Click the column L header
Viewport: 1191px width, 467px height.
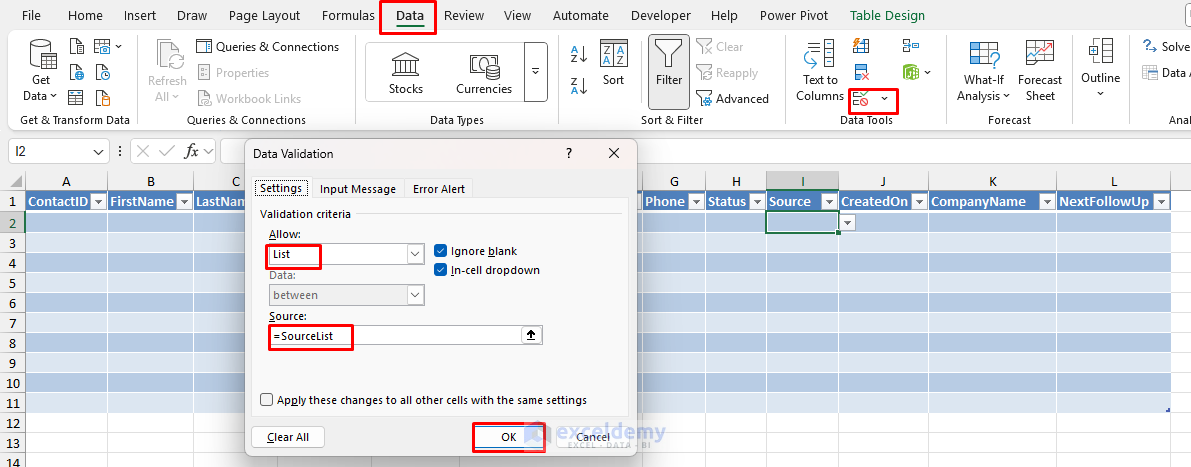pos(1114,181)
